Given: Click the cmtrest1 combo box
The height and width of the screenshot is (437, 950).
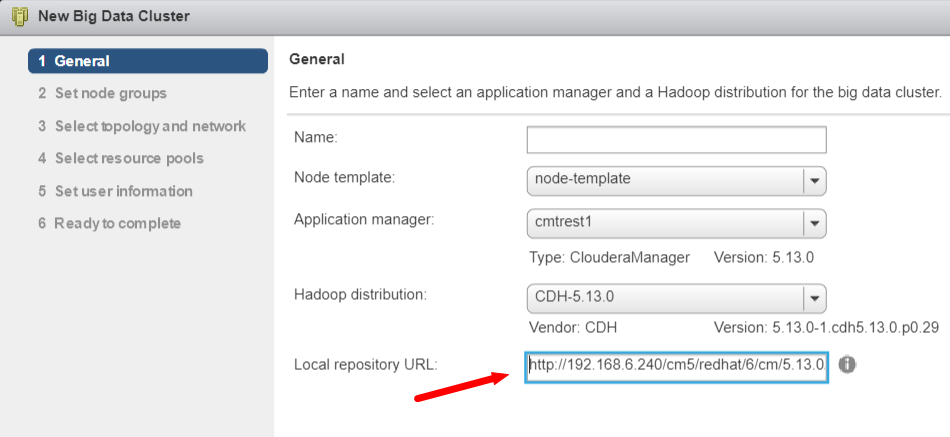Looking at the screenshot, I should coord(677,223).
